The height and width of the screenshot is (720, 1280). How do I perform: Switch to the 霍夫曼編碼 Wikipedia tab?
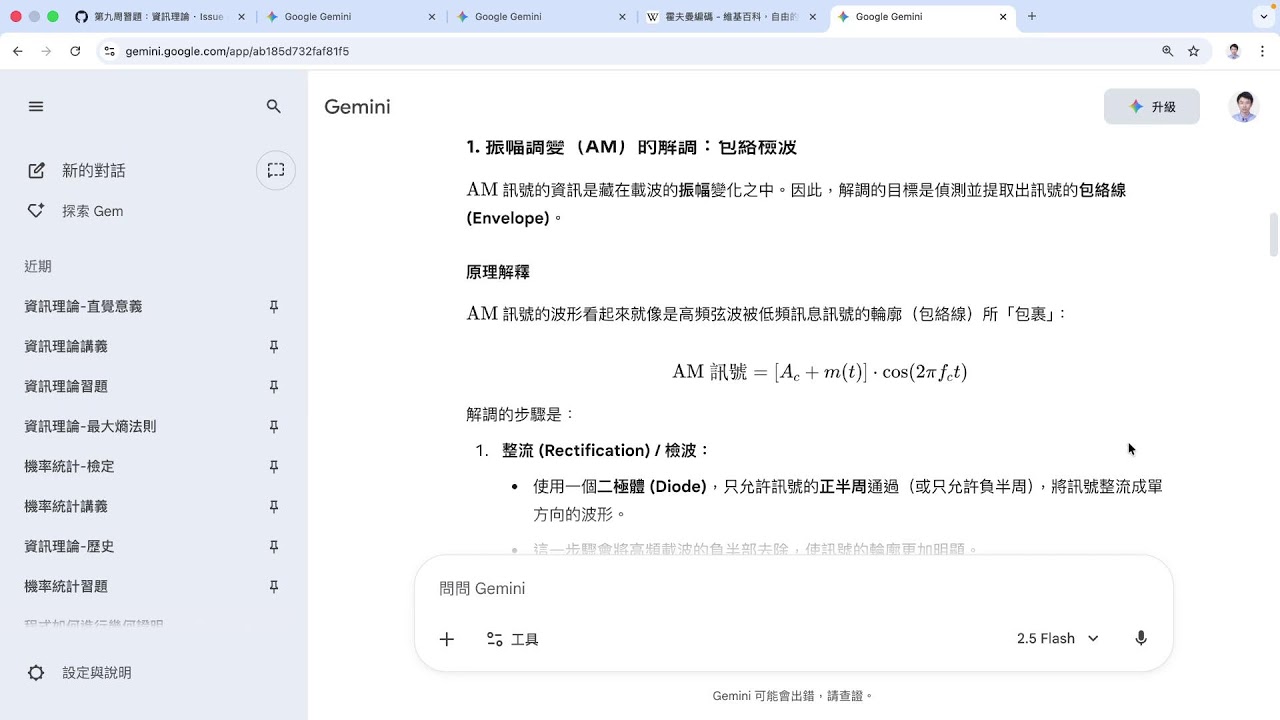point(730,17)
